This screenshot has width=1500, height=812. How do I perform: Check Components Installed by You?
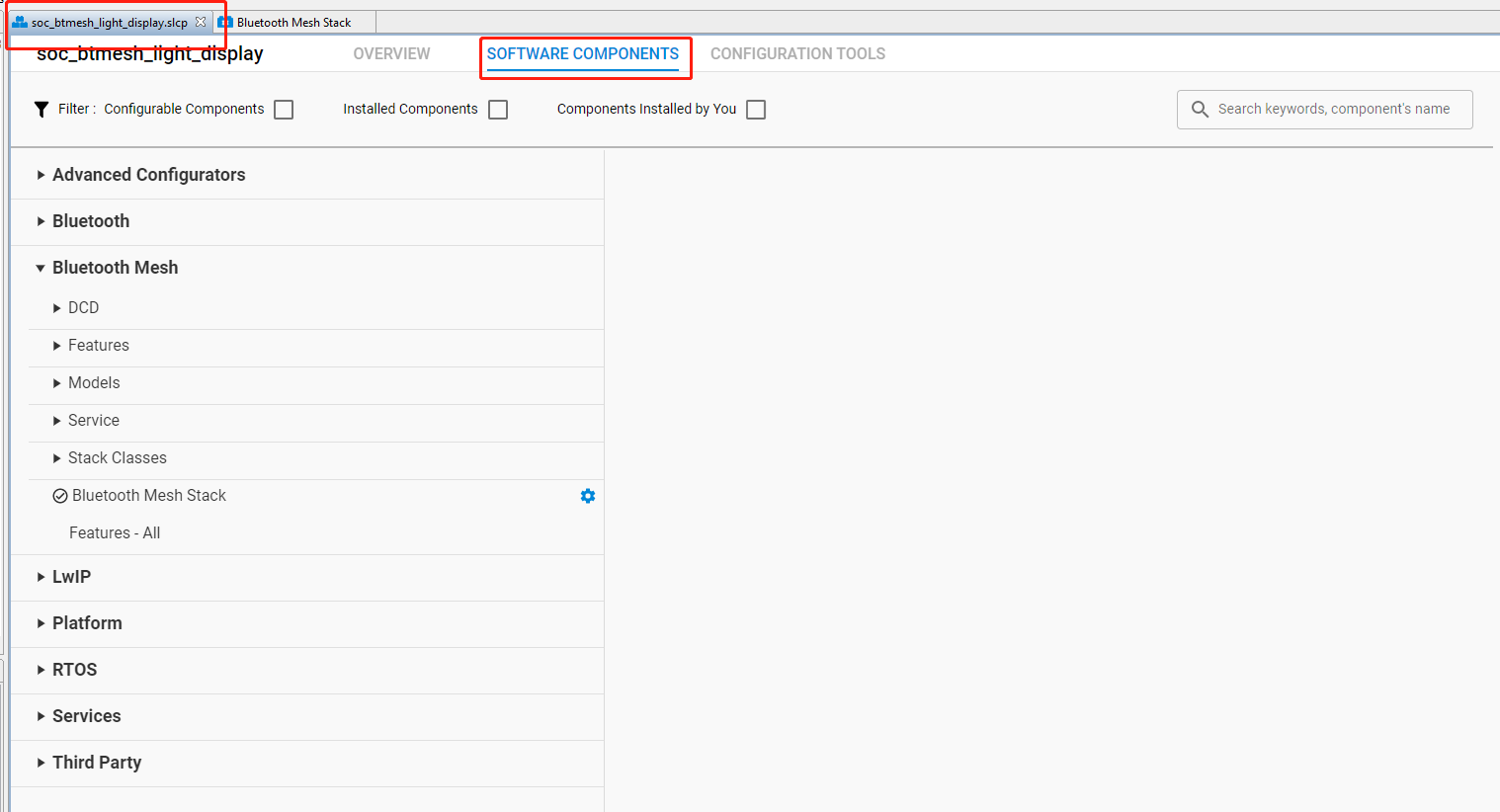tap(756, 109)
